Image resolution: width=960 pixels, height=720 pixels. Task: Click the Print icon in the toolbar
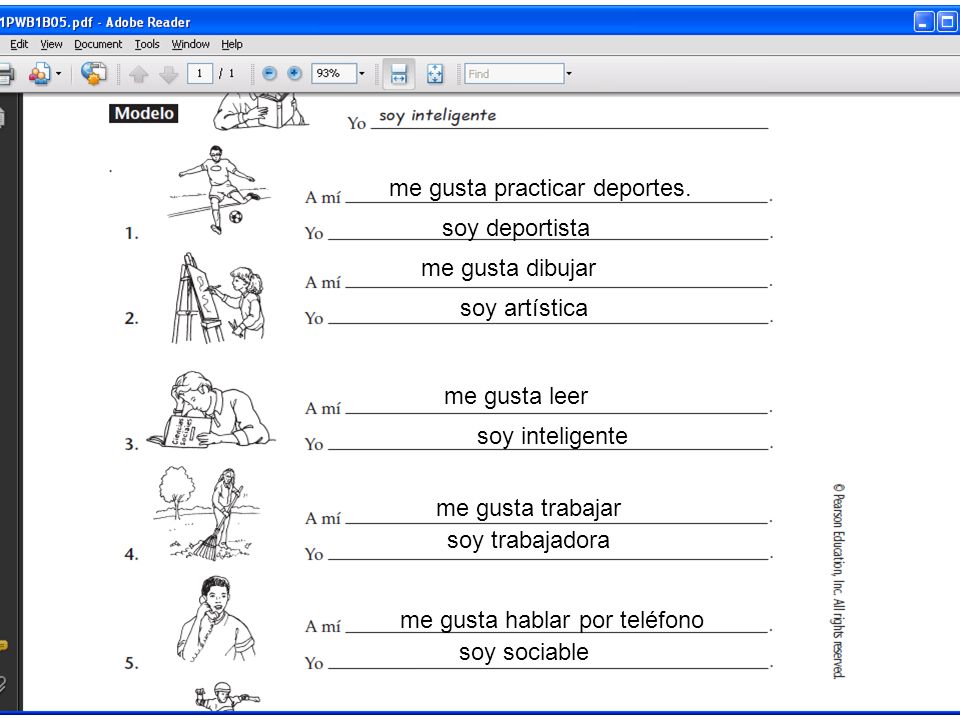6,74
